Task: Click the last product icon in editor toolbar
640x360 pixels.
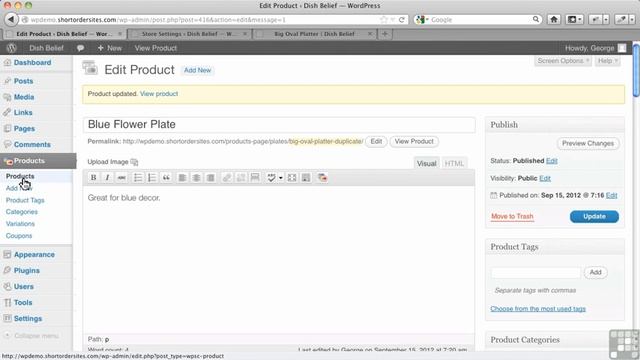Action: tap(322, 178)
